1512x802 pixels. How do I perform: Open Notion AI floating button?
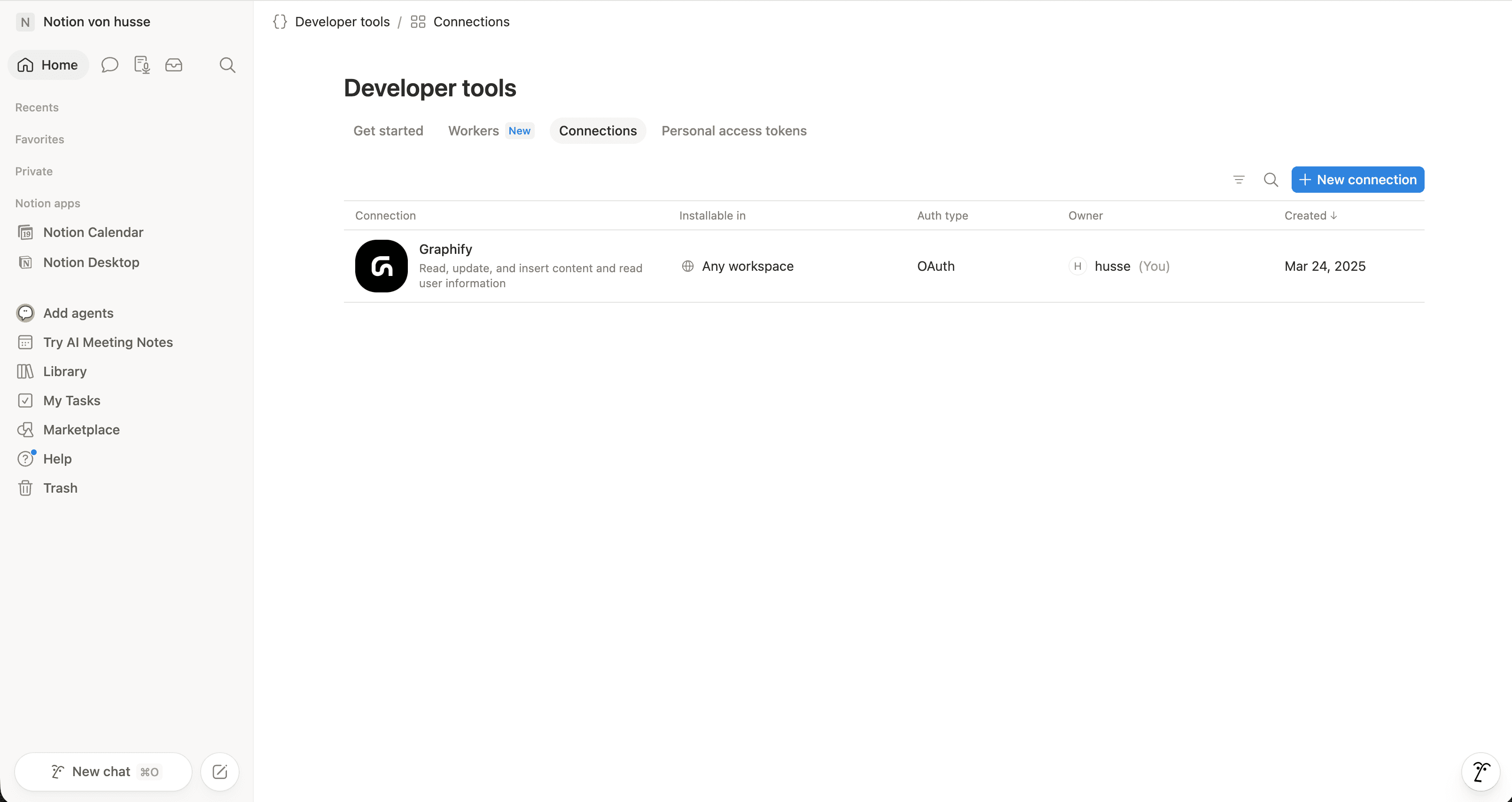pos(1481,771)
